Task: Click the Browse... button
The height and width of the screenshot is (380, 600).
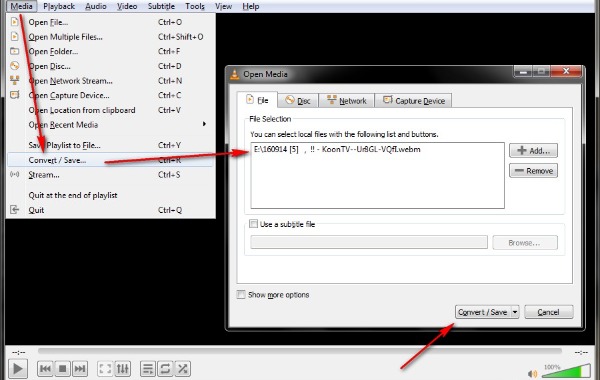Action: click(525, 243)
